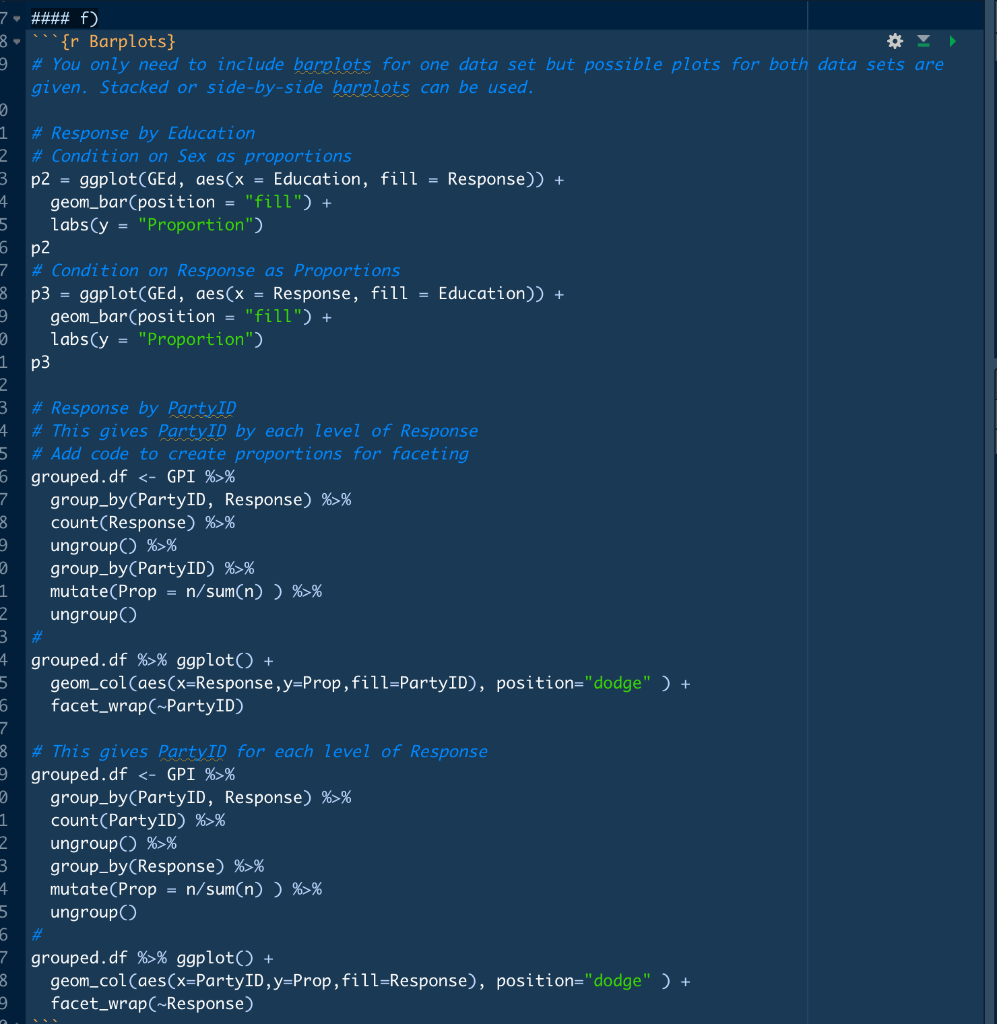The height and width of the screenshot is (1024, 997).
Task: Click 'geom_col(aes(x=PartyID,y=Prop,fill=Response)' line
Action: pos(370,981)
